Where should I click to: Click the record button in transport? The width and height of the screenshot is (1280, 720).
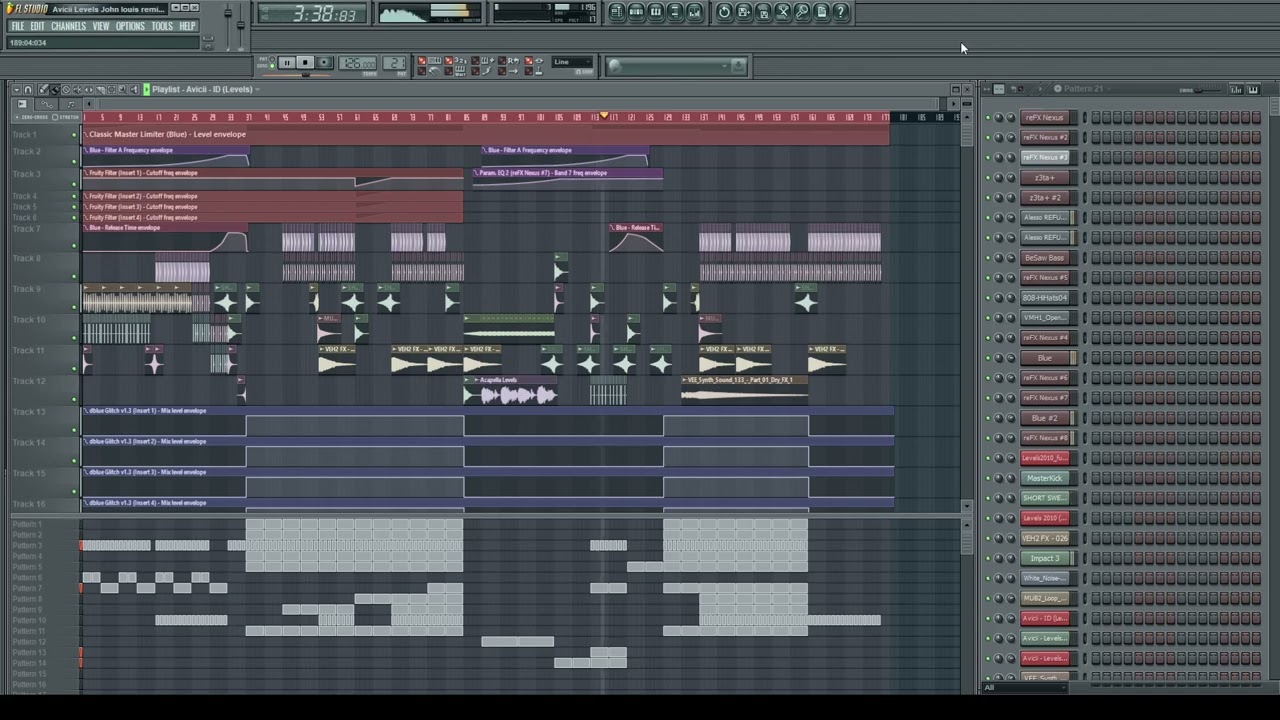tap(324, 63)
